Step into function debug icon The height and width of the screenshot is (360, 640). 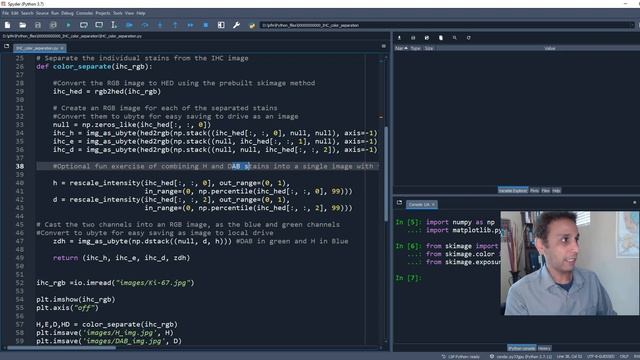tap(160, 25)
